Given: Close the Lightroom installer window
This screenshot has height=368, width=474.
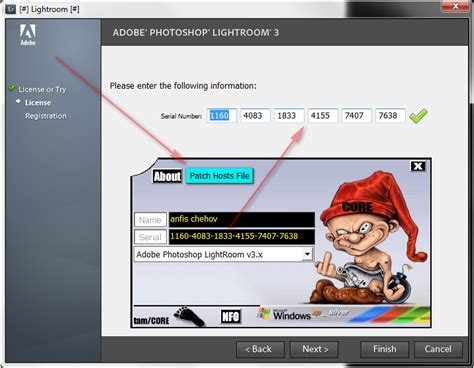Looking at the screenshot, I should pos(455,6).
